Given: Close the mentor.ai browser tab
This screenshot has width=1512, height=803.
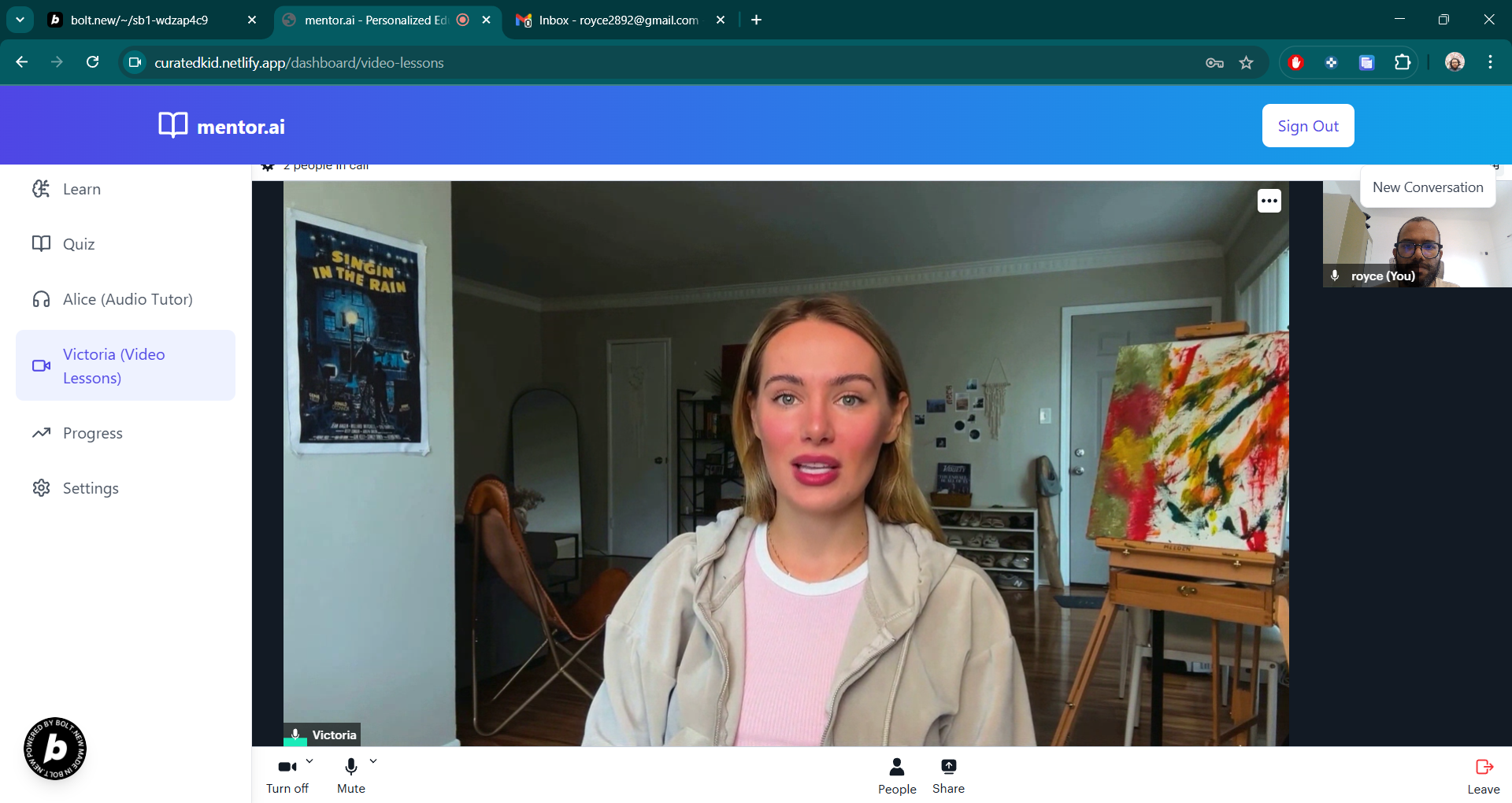Looking at the screenshot, I should [487, 20].
